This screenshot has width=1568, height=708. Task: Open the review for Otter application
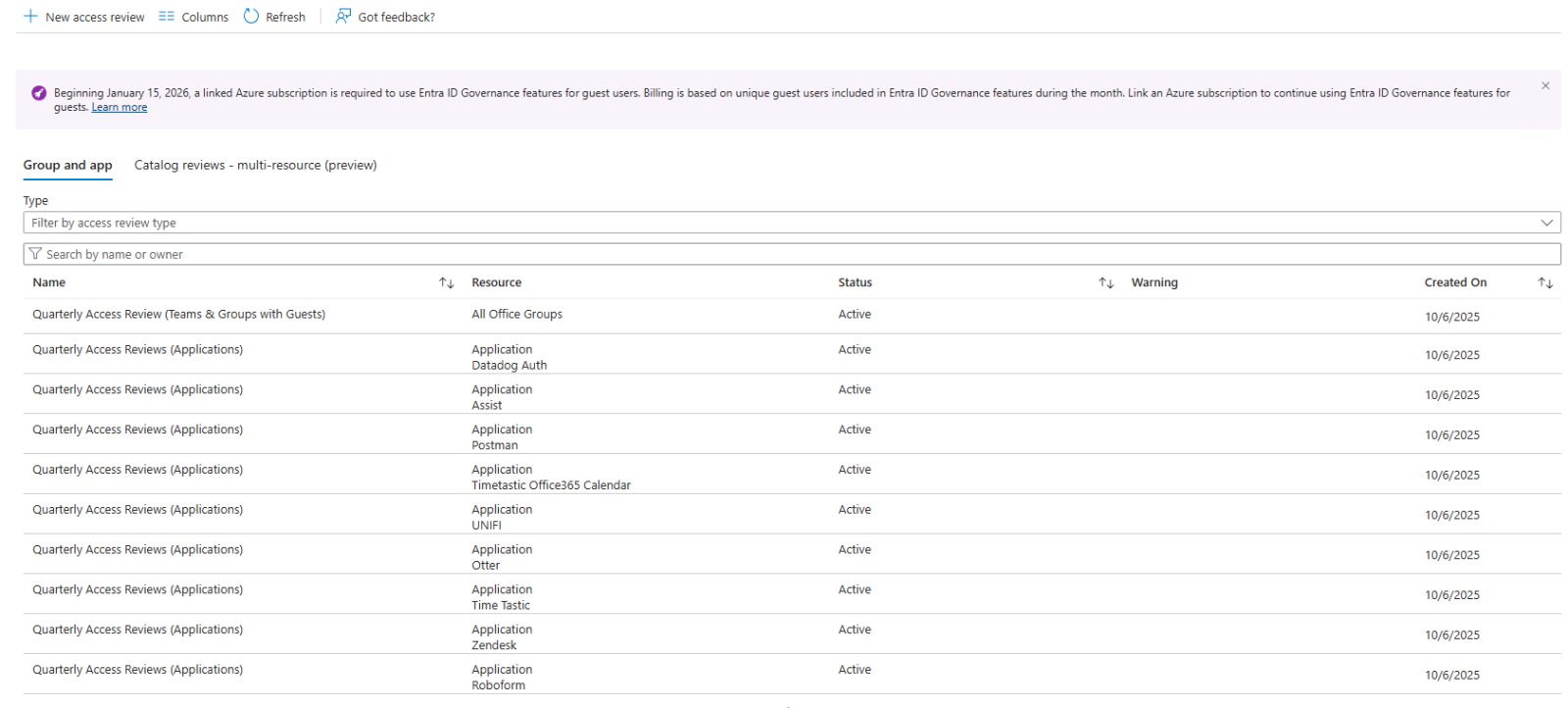point(138,550)
